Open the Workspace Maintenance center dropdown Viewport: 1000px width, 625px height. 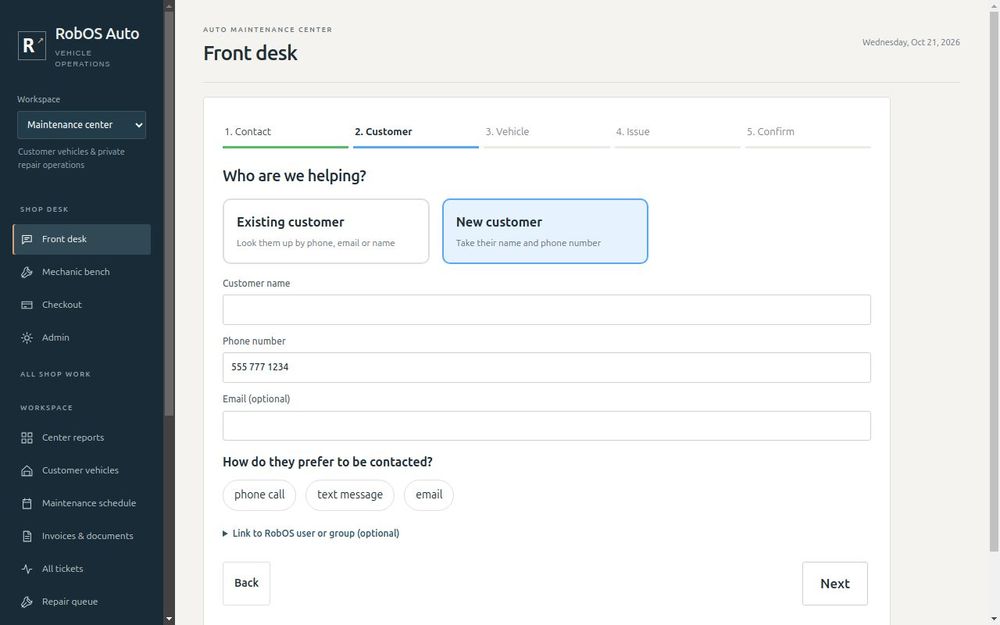click(x=82, y=125)
